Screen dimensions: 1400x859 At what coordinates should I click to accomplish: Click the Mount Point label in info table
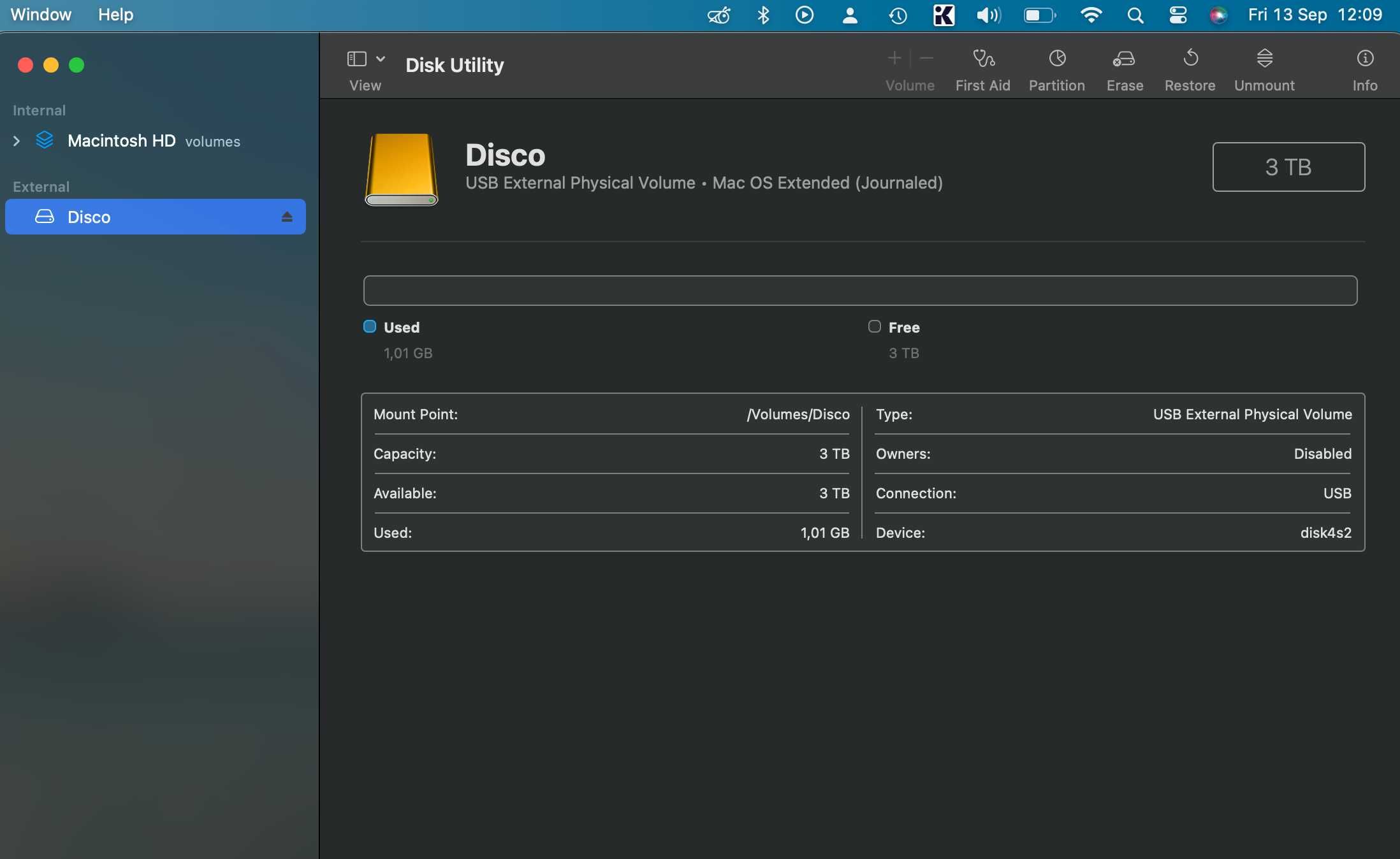point(416,414)
